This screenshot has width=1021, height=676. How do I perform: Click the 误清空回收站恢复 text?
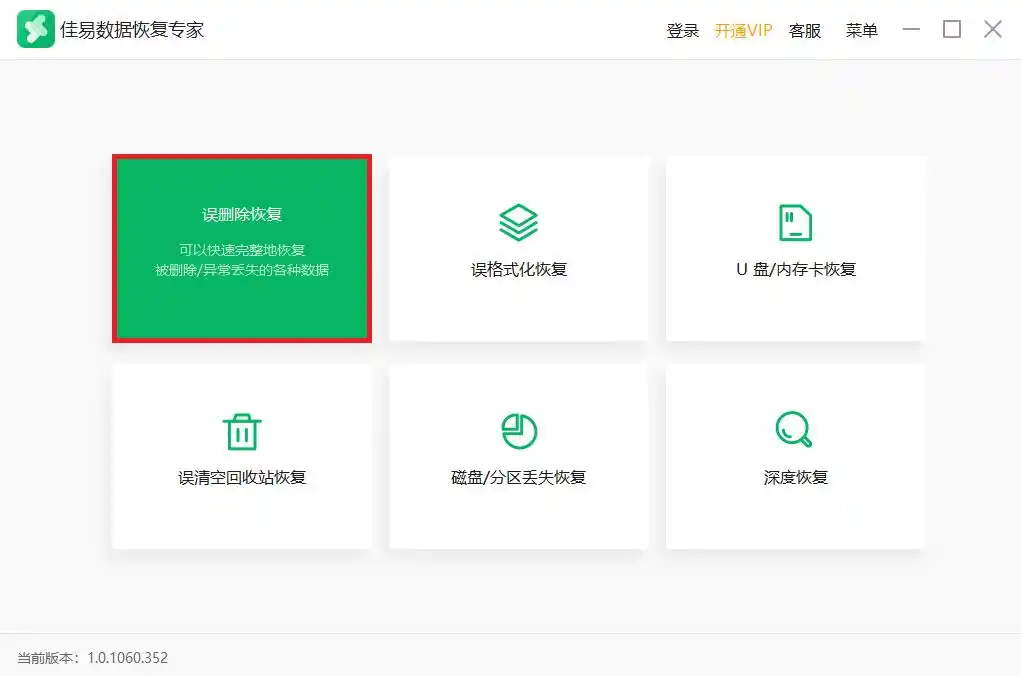[x=242, y=478]
